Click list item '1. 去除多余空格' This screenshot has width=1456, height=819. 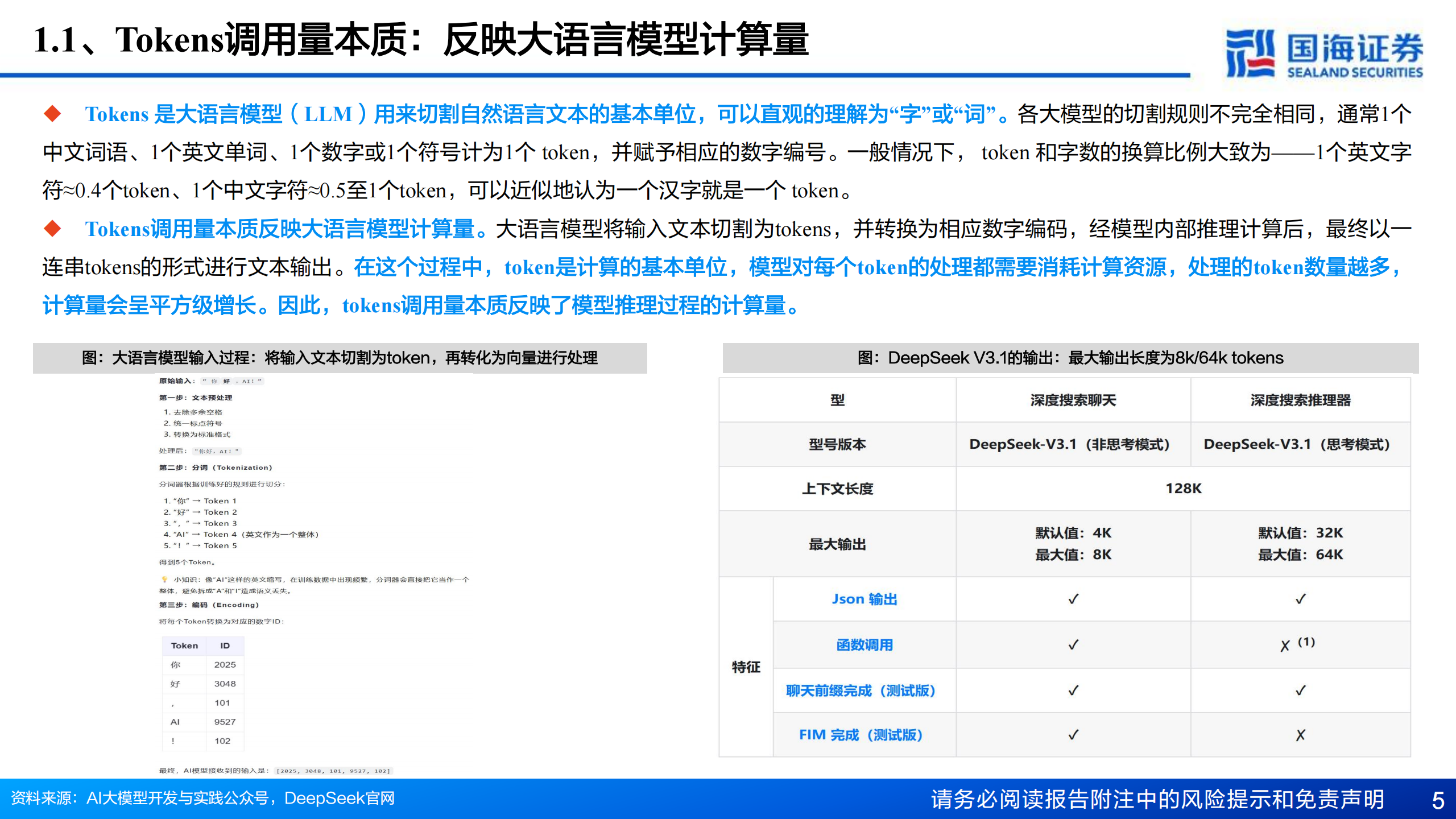point(193,412)
